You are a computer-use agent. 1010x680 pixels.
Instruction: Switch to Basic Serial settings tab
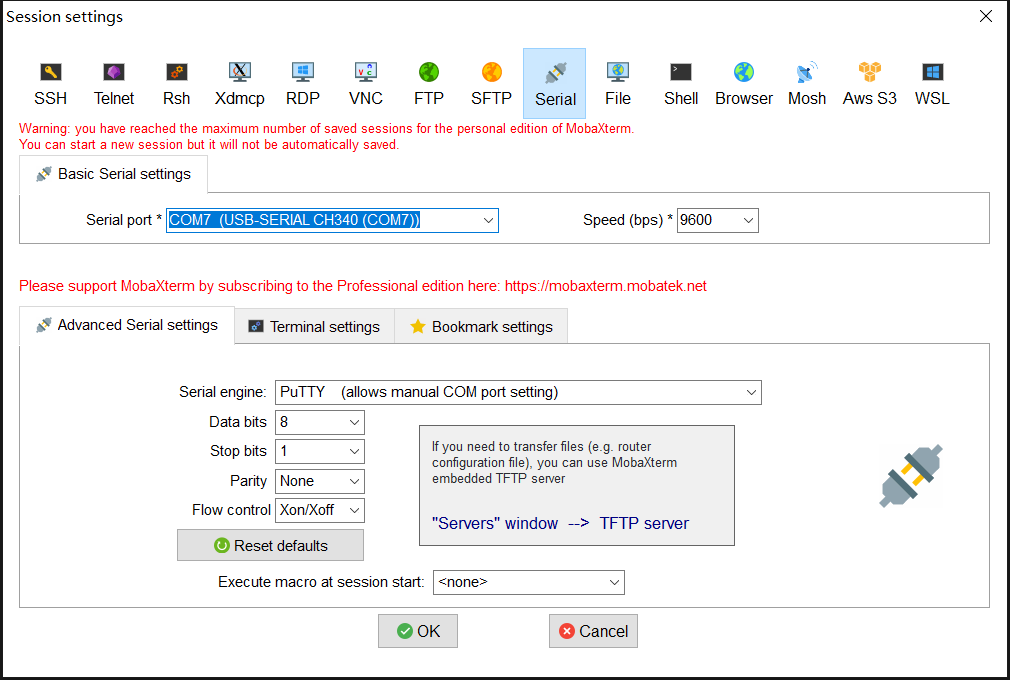tap(113, 174)
